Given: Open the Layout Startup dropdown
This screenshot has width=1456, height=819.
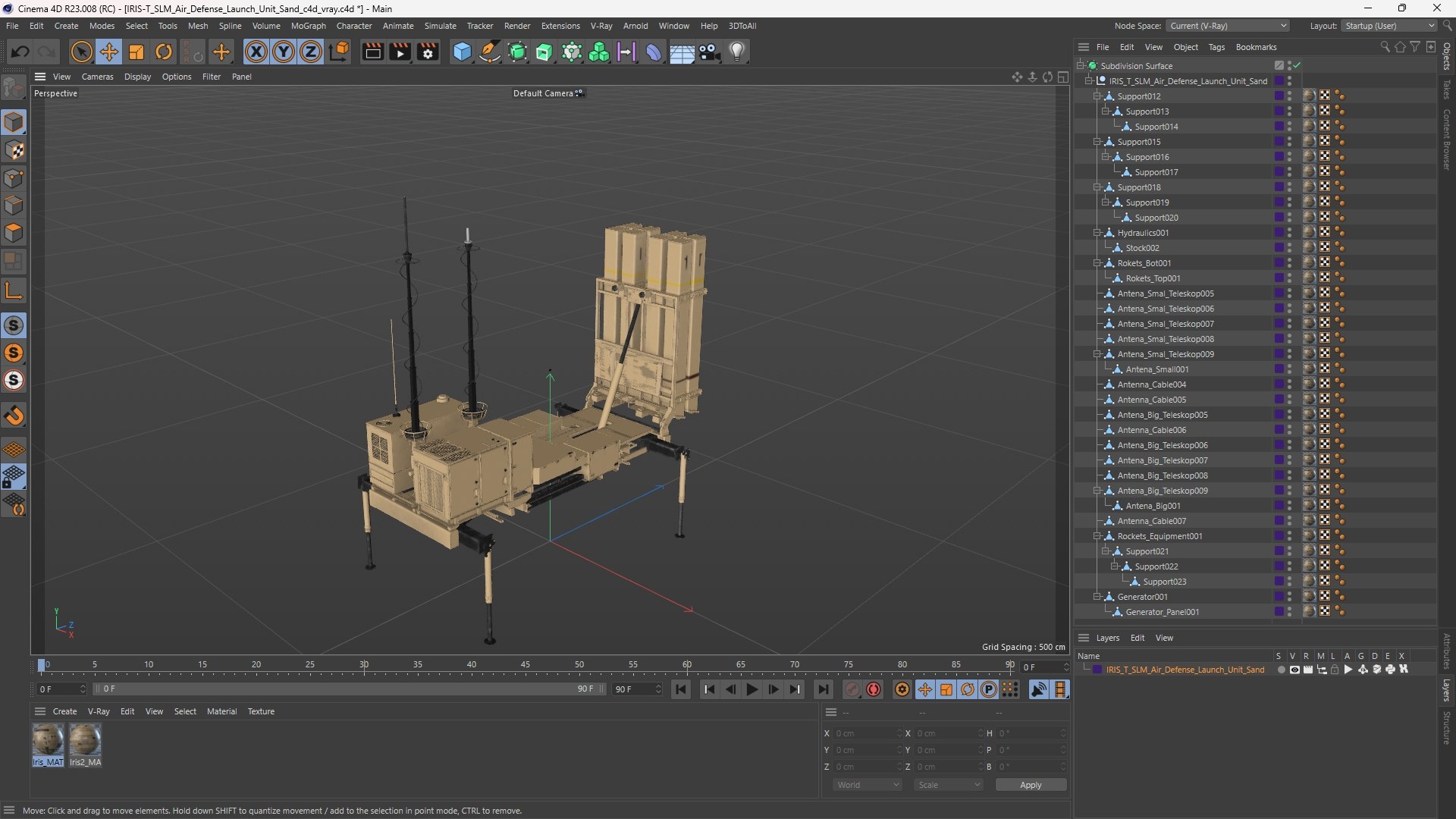Looking at the screenshot, I should pos(1389,26).
